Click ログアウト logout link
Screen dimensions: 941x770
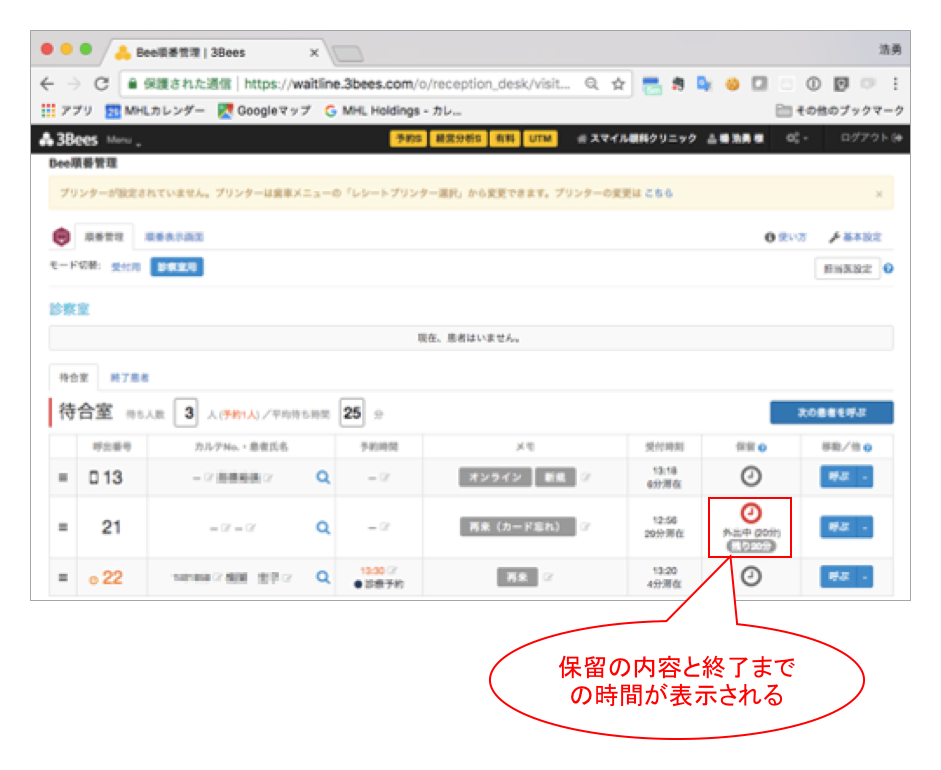coord(871,138)
